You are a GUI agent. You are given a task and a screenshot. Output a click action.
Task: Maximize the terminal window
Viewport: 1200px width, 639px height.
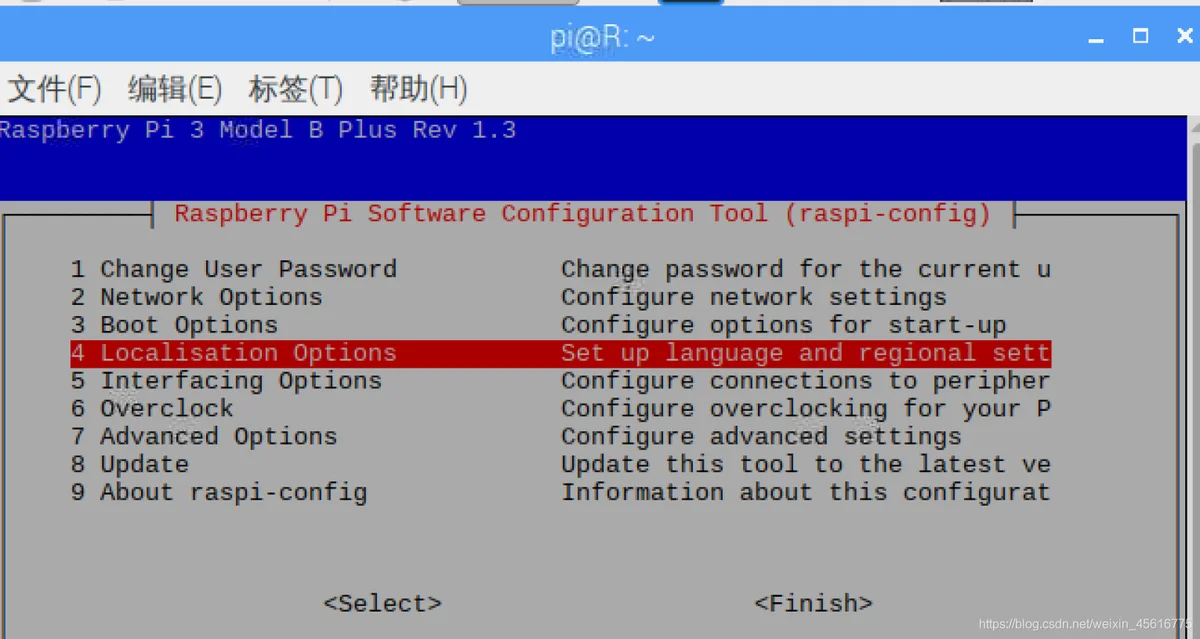tap(1140, 36)
